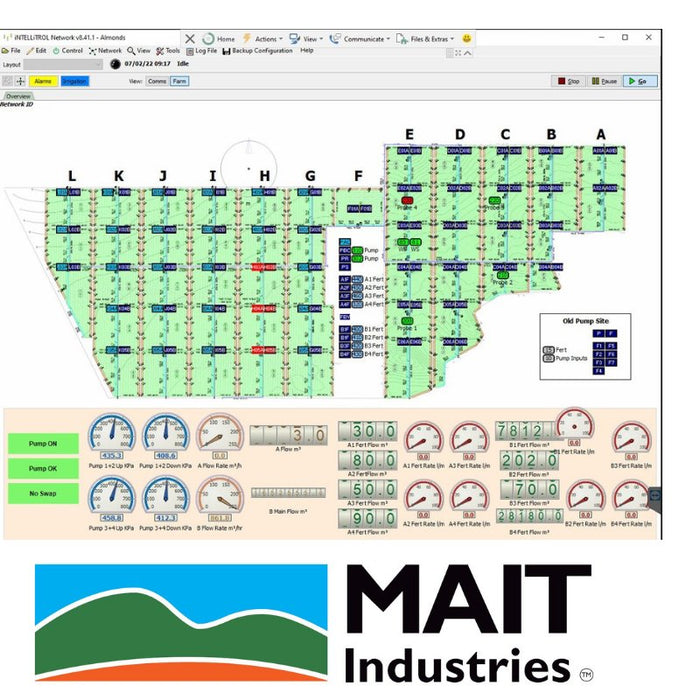Click Fert indicator in Old Pump Site
Viewport: 700px width, 700px height.
click(549, 350)
